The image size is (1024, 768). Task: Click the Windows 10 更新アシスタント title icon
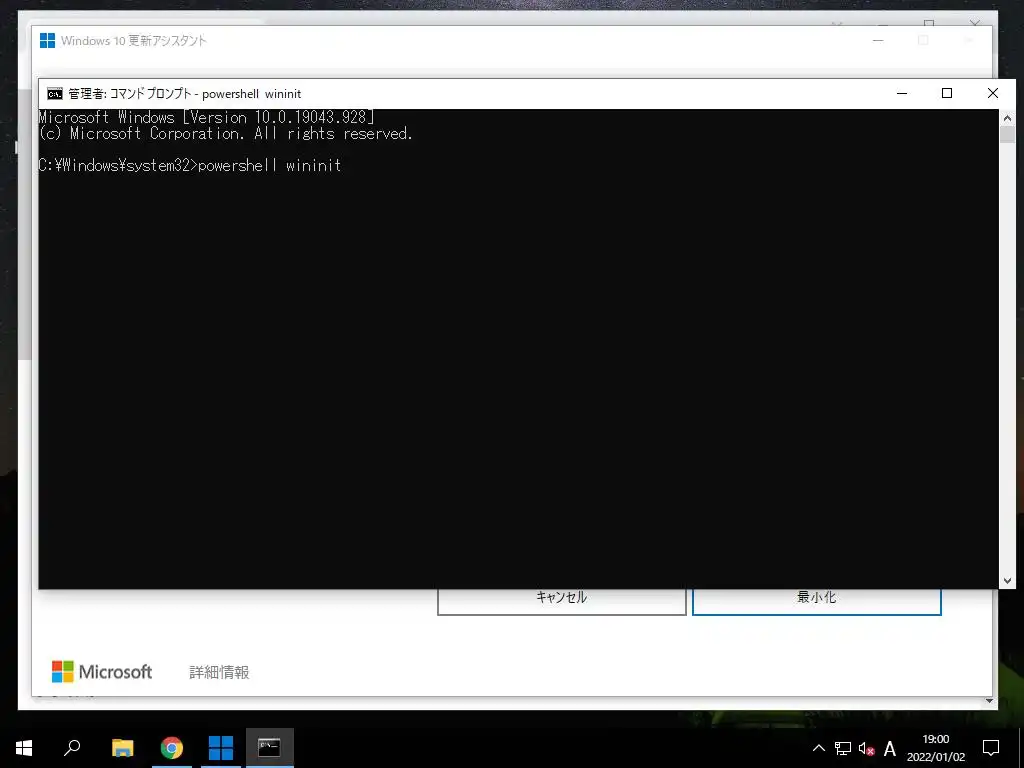(48, 40)
